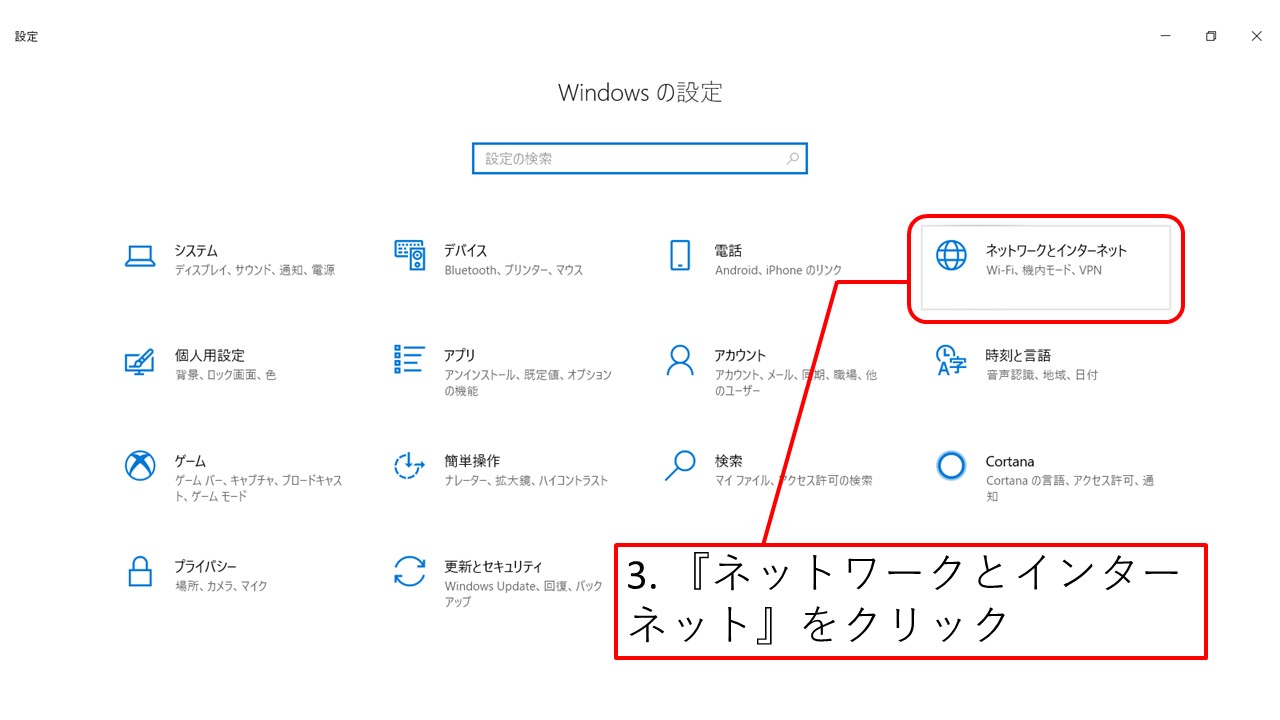1280x720 pixels.
Task: Click the magnifier inside the search field
Action: point(793,159)
